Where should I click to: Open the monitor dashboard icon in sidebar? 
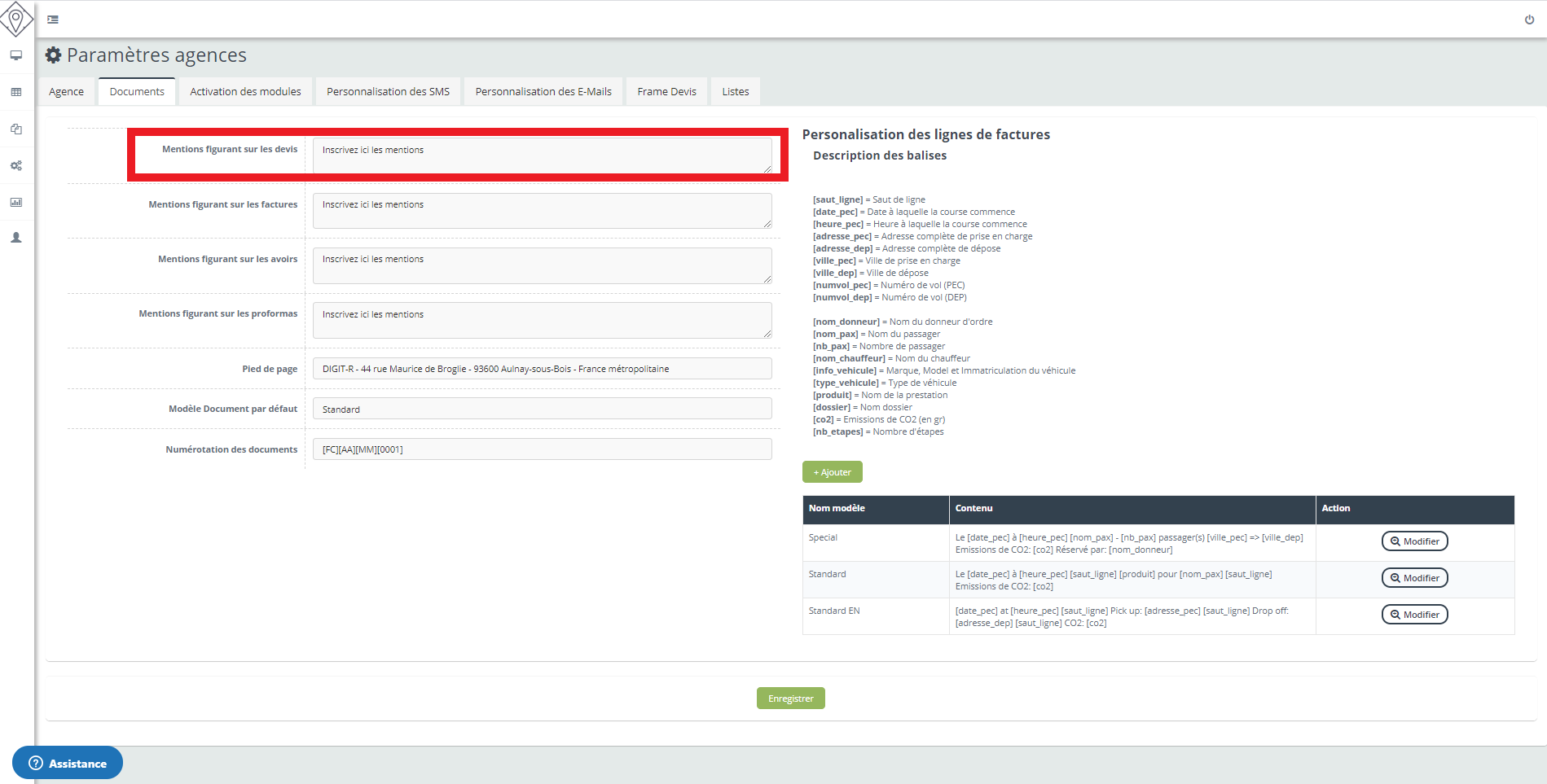[15, 56]
